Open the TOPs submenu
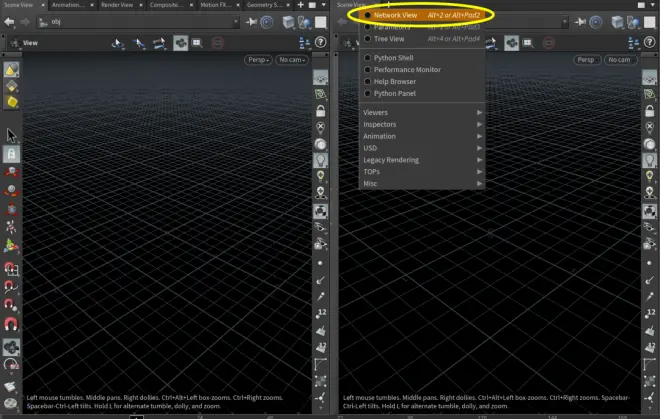The image size is (660, 419). pyautogui.click(x=422, y=171)
